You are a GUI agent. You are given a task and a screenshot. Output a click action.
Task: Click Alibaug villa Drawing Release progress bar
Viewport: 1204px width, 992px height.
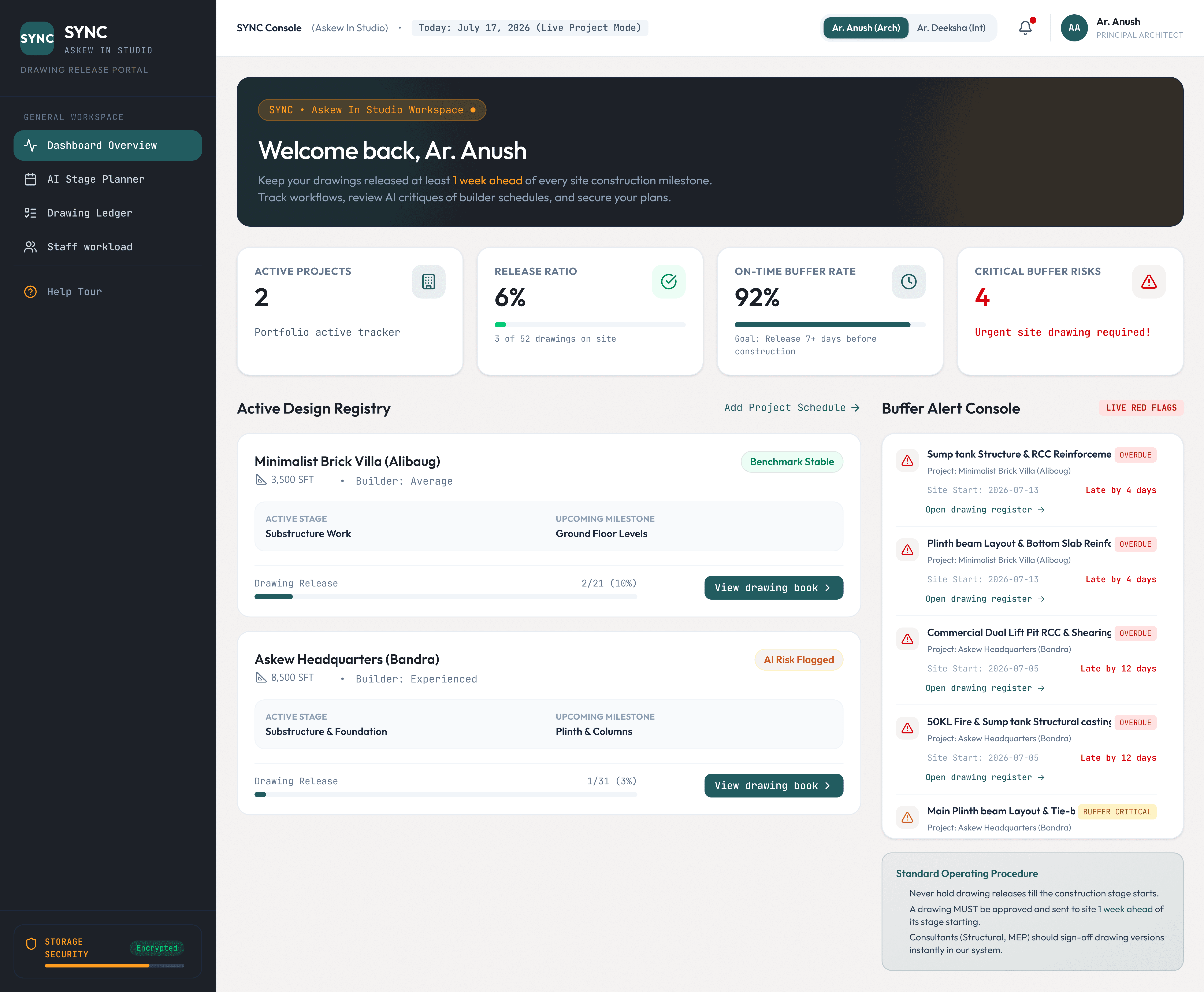[x=446, y=597]
